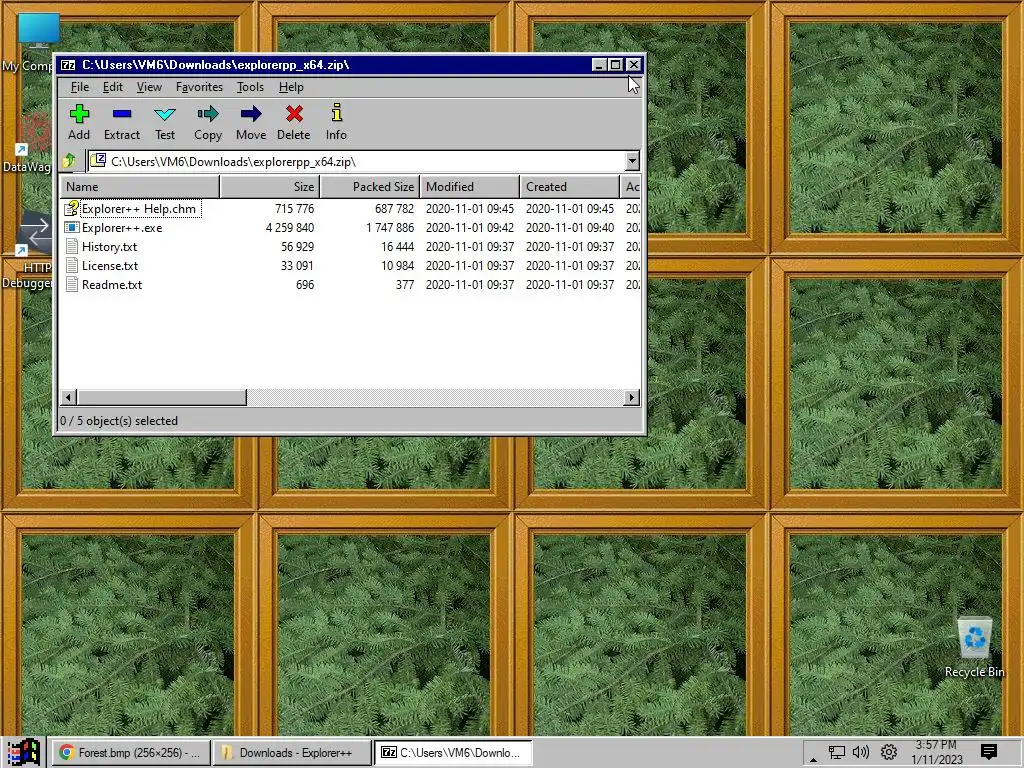This screenshot has height=768, width=1024.
Task: Go up one folder level icon
Action: coord(69,161)
